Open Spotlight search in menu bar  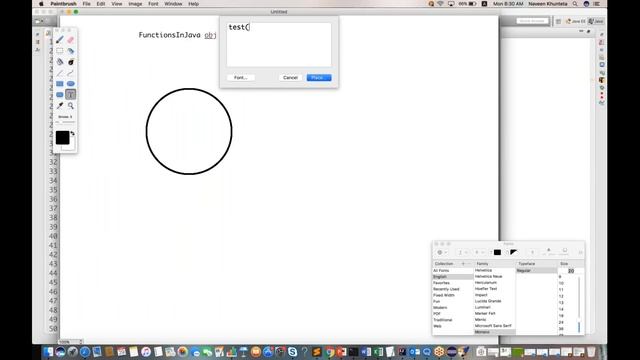[575, 4]
